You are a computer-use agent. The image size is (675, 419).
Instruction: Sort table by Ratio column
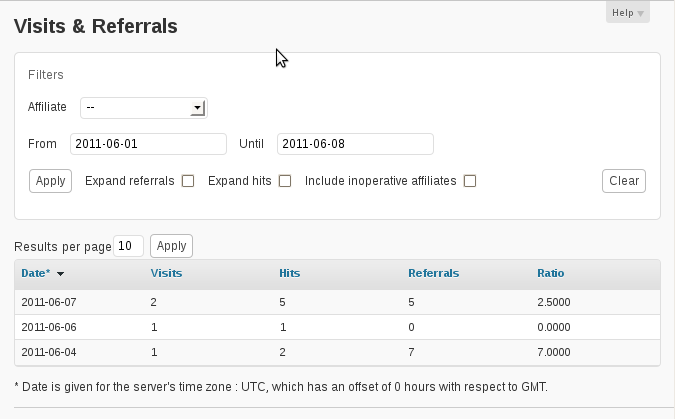[x=551, y=273]
